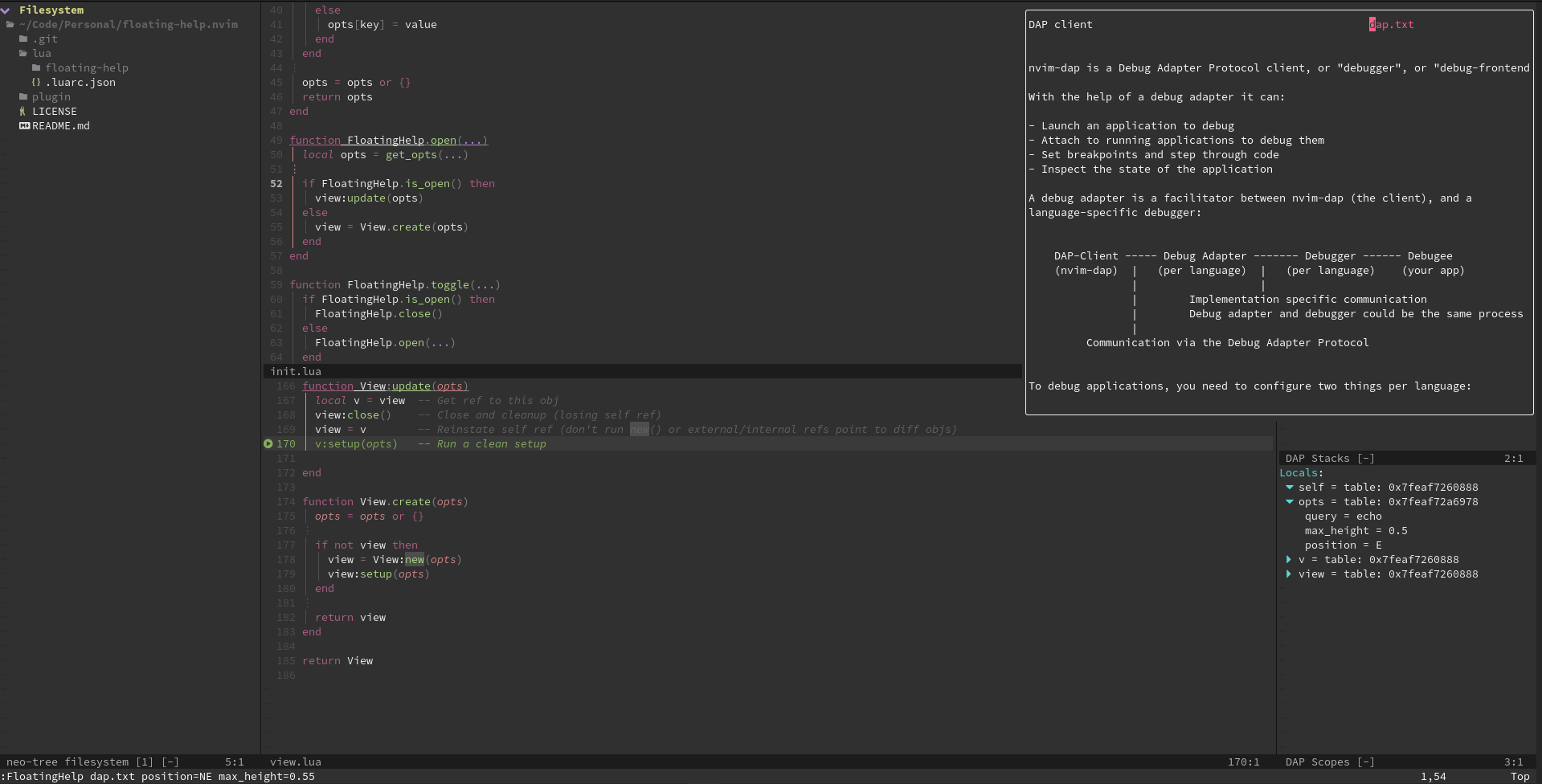Screen dimensions: 1542x784
Task: Click the '-- Run a clean setup' comment
Action: [481, 443]
